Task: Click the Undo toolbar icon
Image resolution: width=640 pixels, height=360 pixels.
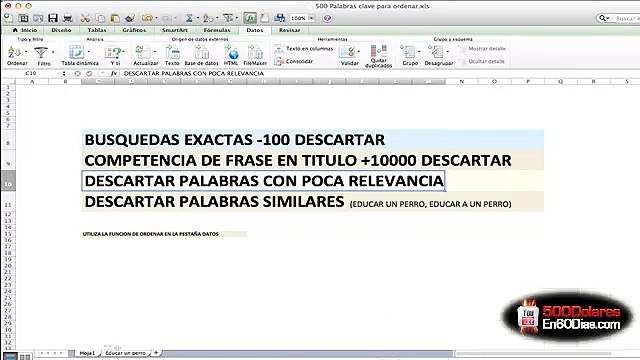Action: (147, 18)
